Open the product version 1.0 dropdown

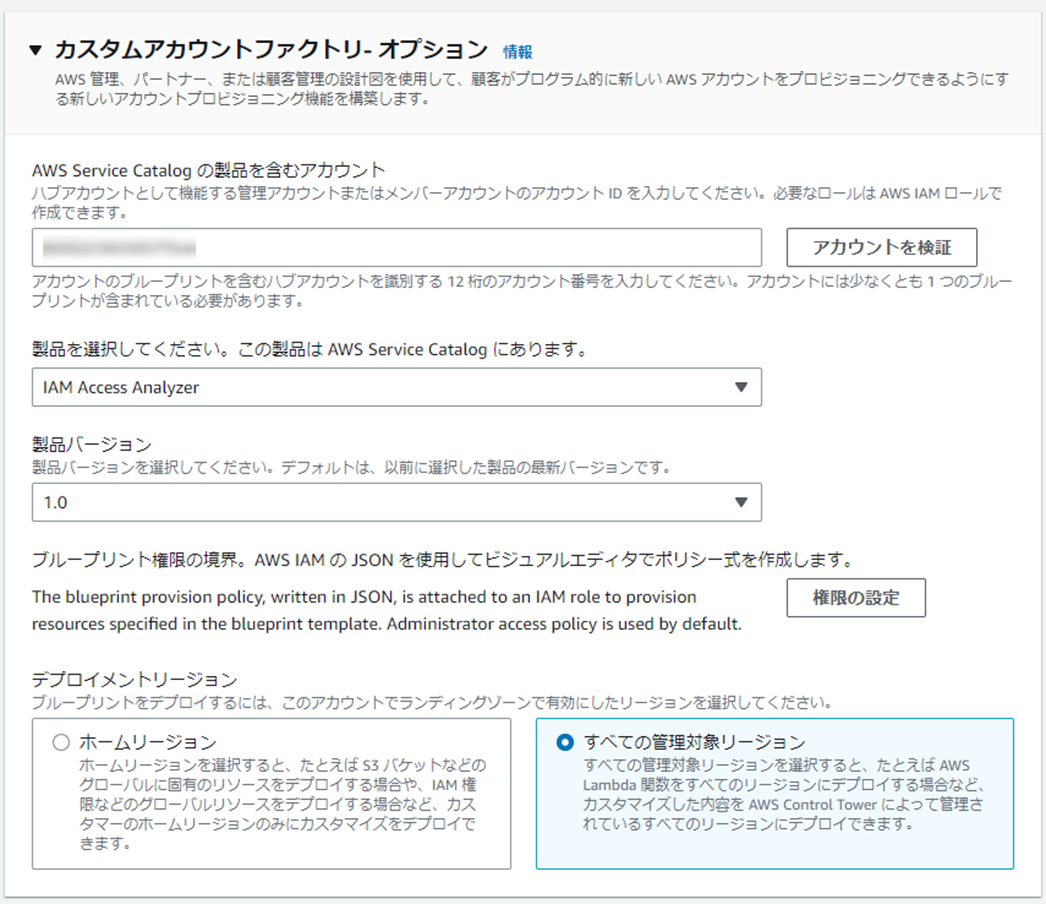coord(396,502)
